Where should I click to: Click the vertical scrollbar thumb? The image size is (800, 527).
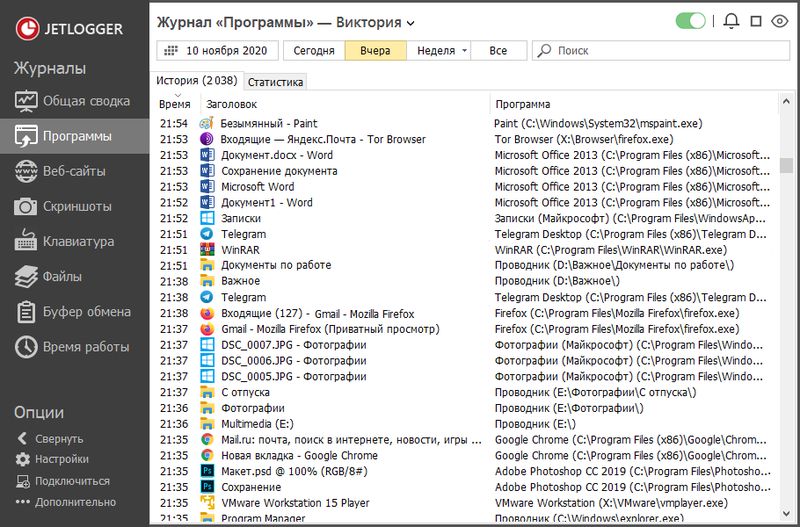tap(787, 165)
